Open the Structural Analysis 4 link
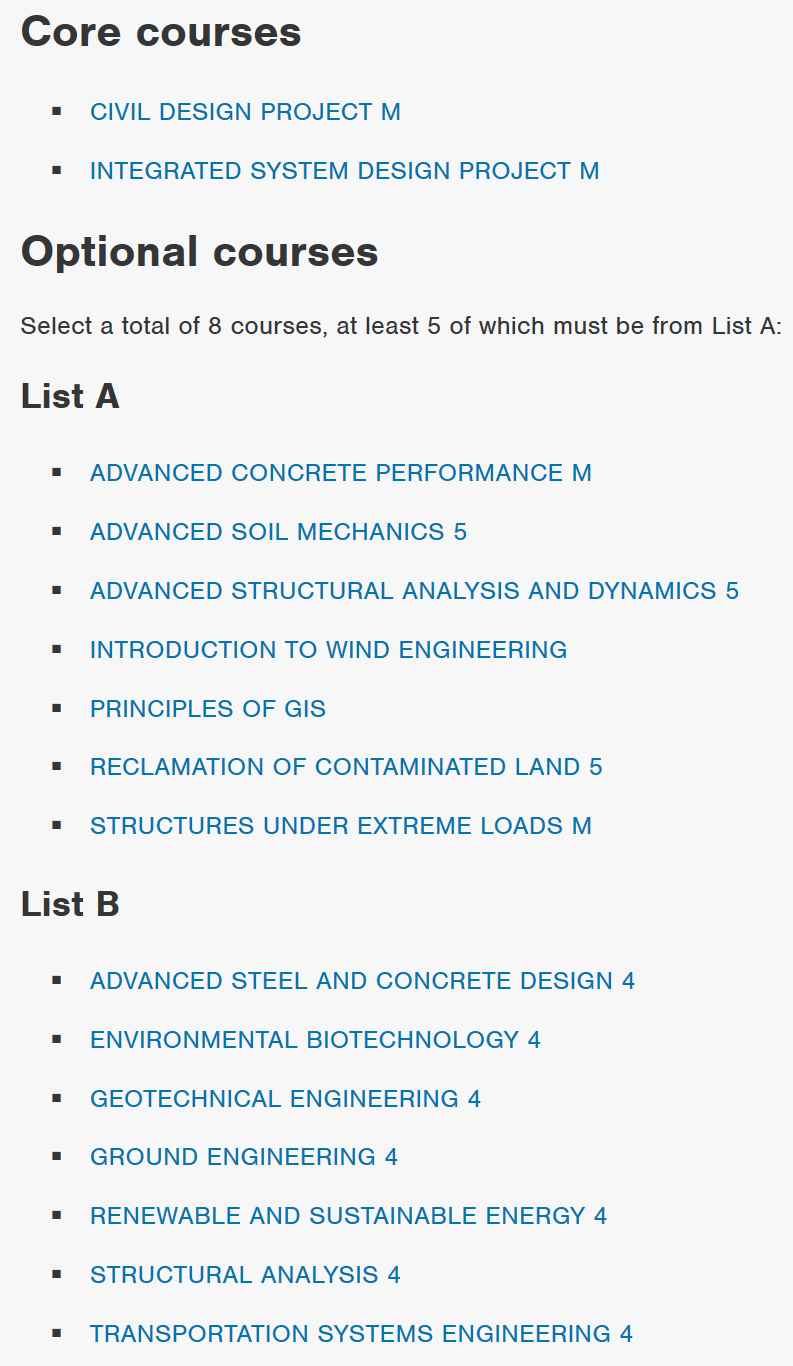This screenshot has width=793, height=1366. coord(245,1275)
